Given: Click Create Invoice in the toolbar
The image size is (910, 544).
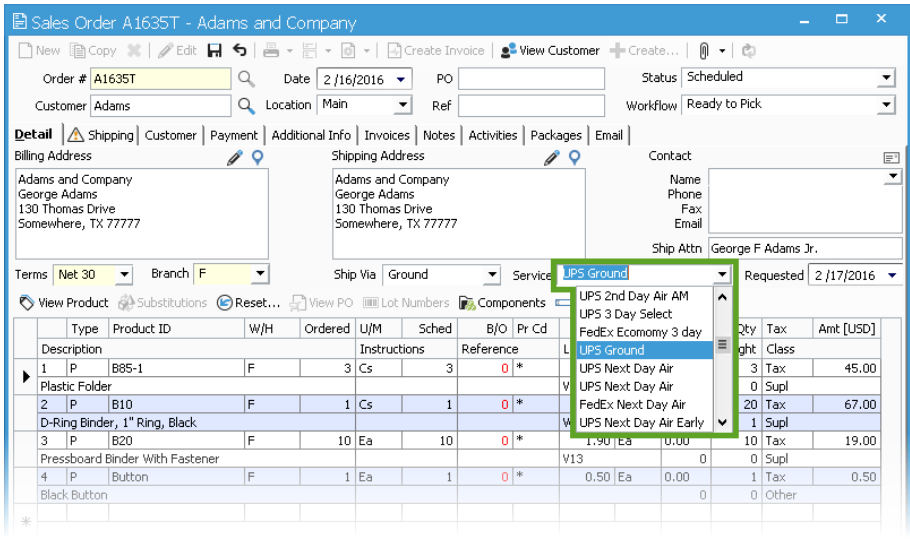Looking at the screenshot, I should [x=436, y=51].
